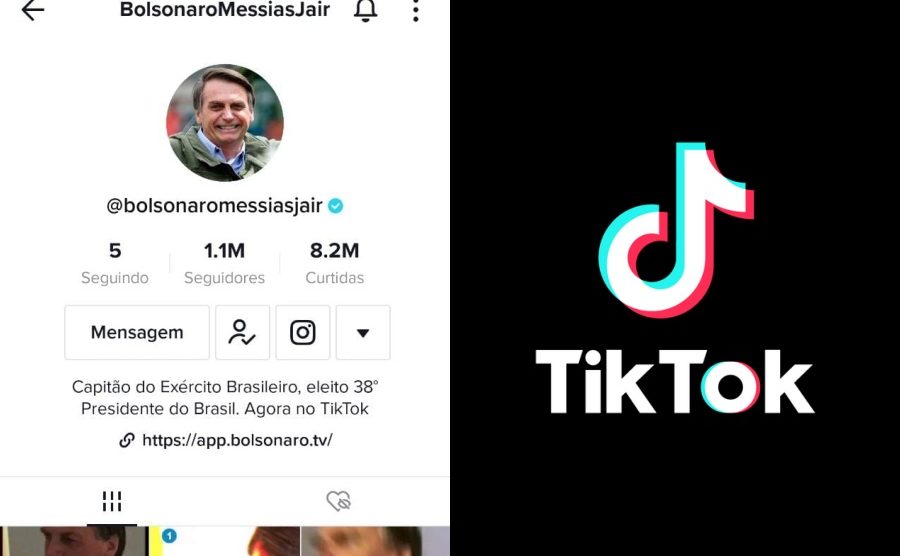Open the first video thumbnail
900x556 pixels.
74,541
